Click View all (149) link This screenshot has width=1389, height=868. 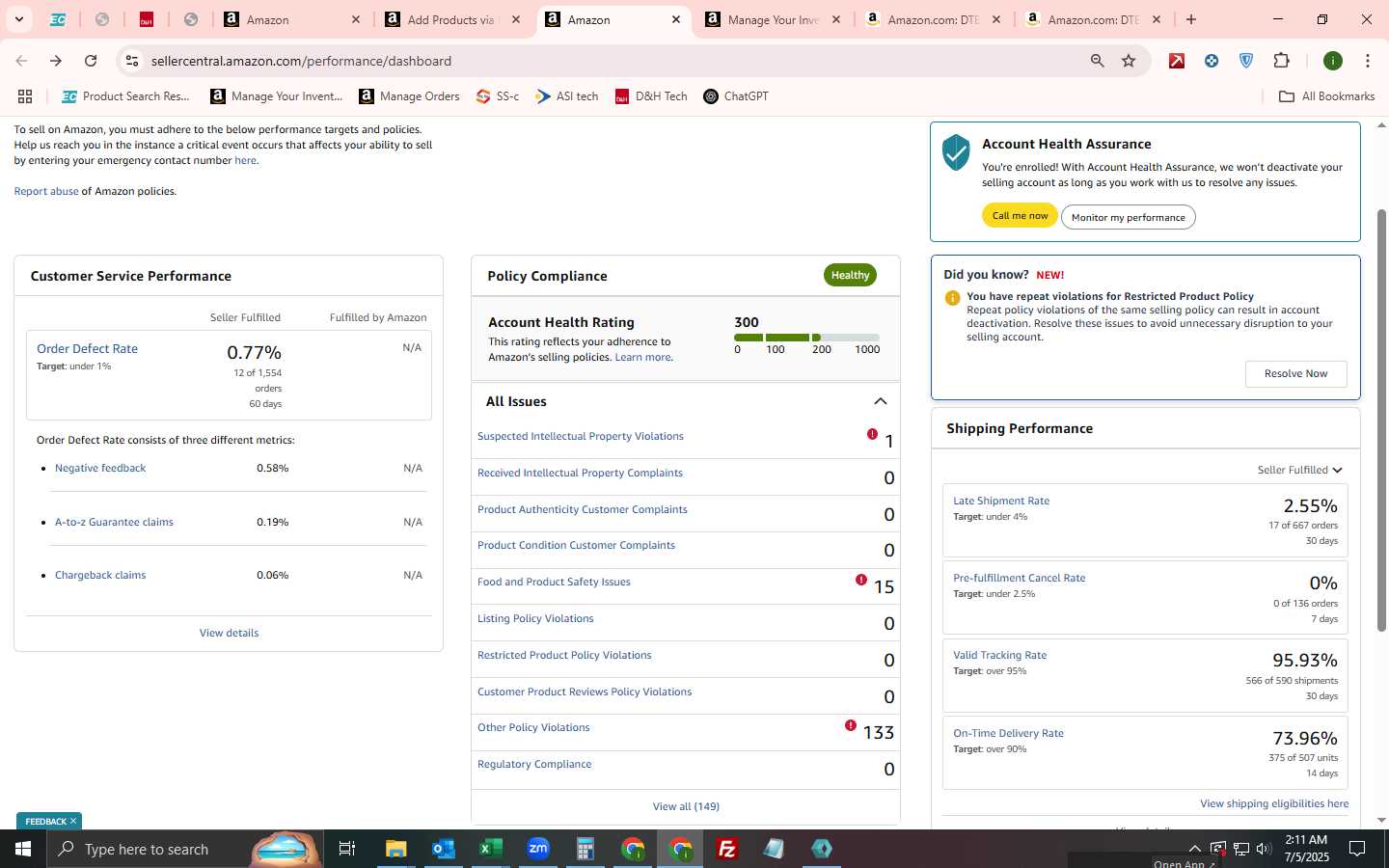686,806
